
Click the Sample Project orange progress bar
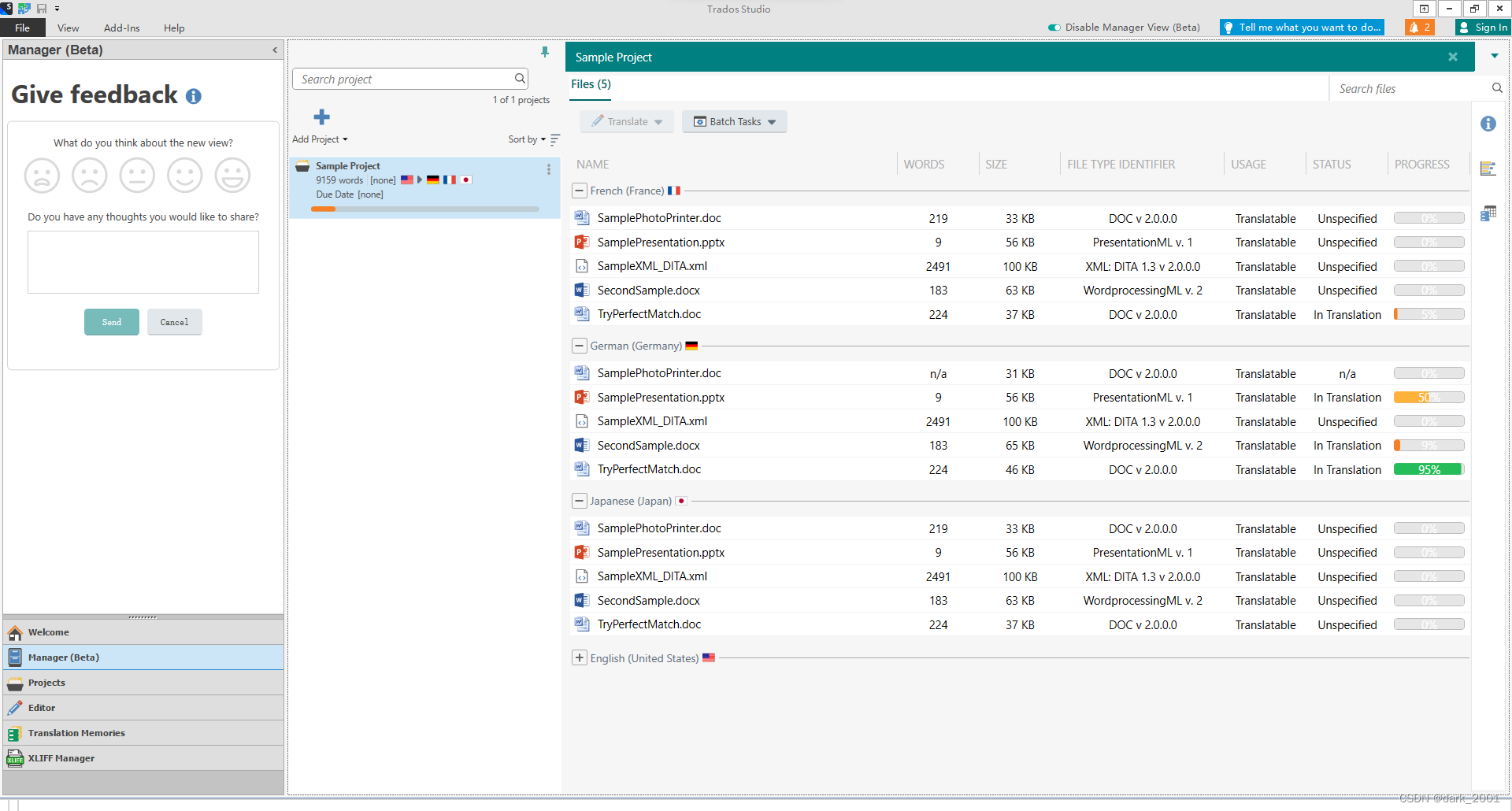425,209
